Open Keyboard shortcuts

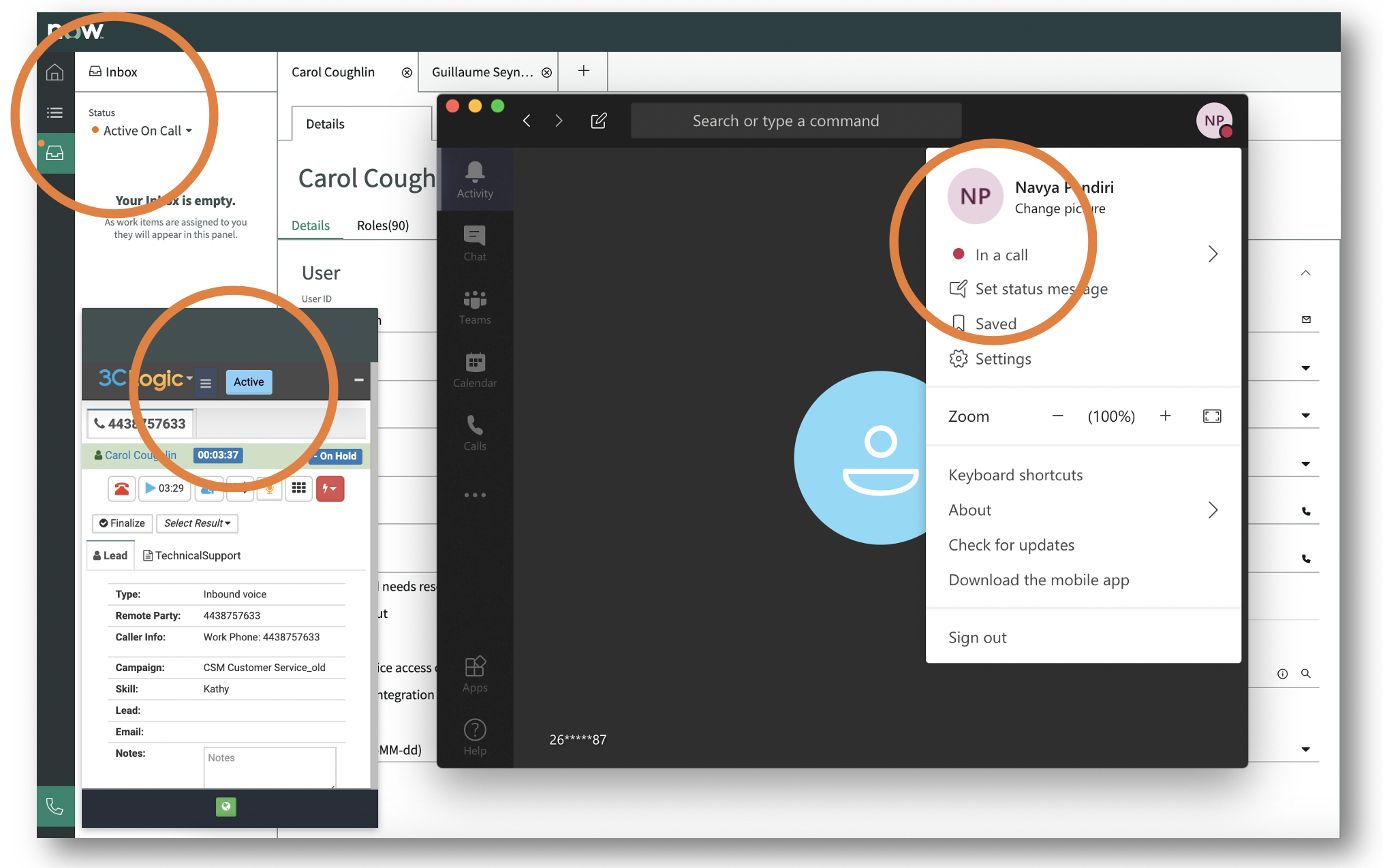pyautogui.click(x=1016, y=476)
